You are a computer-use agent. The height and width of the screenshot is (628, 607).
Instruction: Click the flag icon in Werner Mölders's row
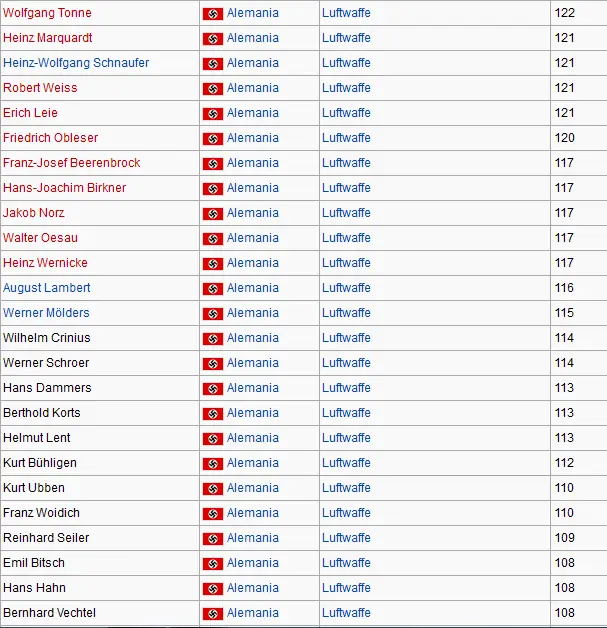(x=213, y=314)
